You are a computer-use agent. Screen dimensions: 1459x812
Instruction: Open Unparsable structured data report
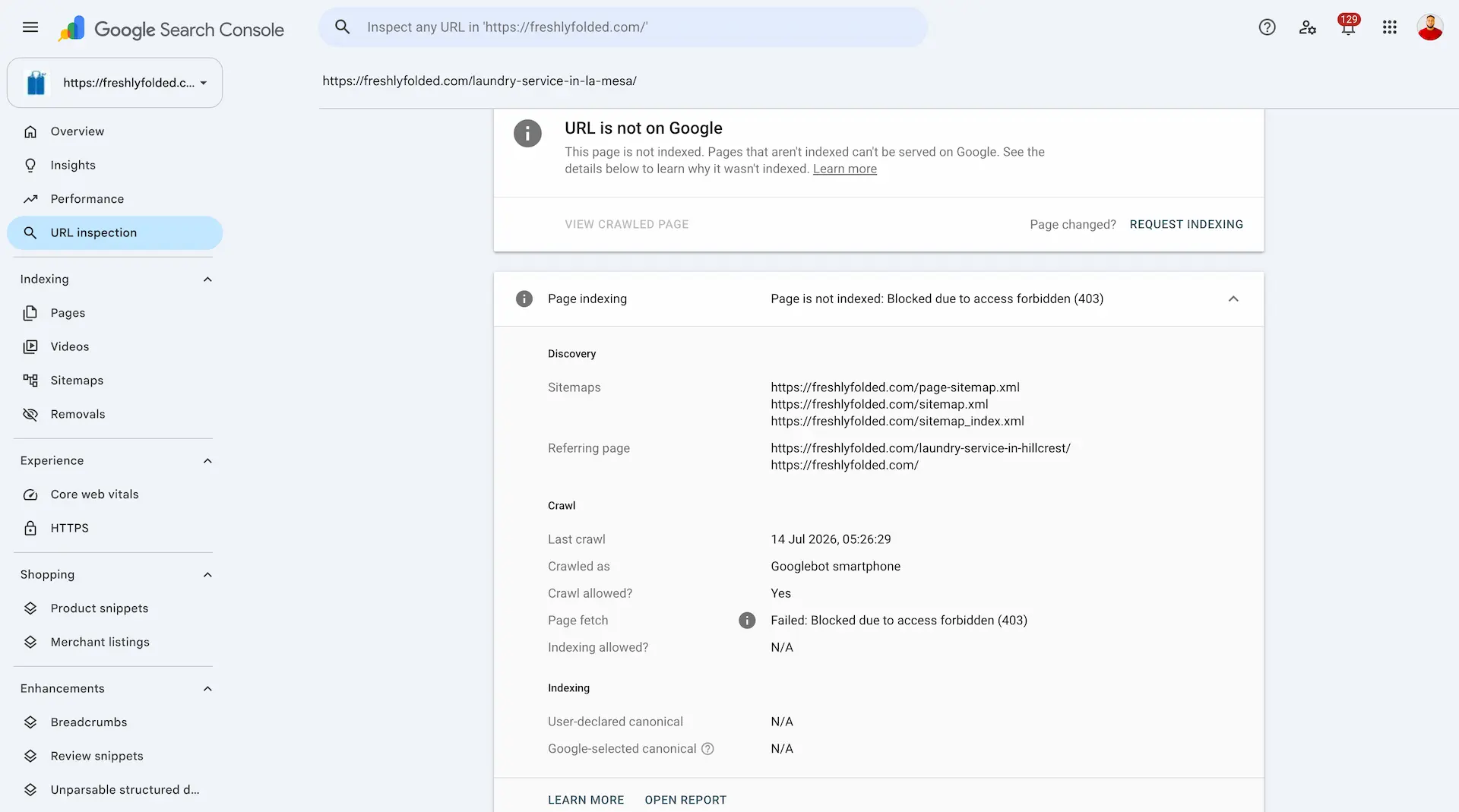115,790
